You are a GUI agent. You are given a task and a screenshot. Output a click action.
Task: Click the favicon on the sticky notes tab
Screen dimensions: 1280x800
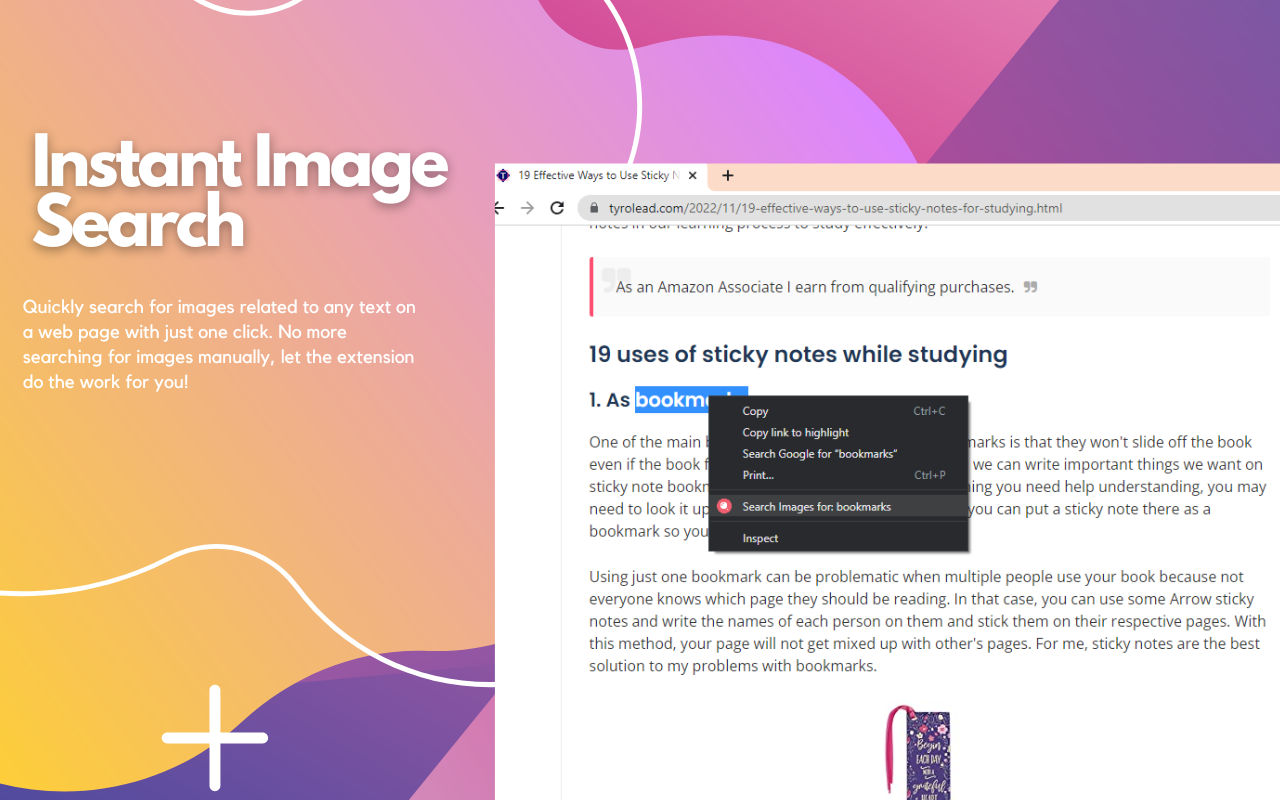pos(504,175)
